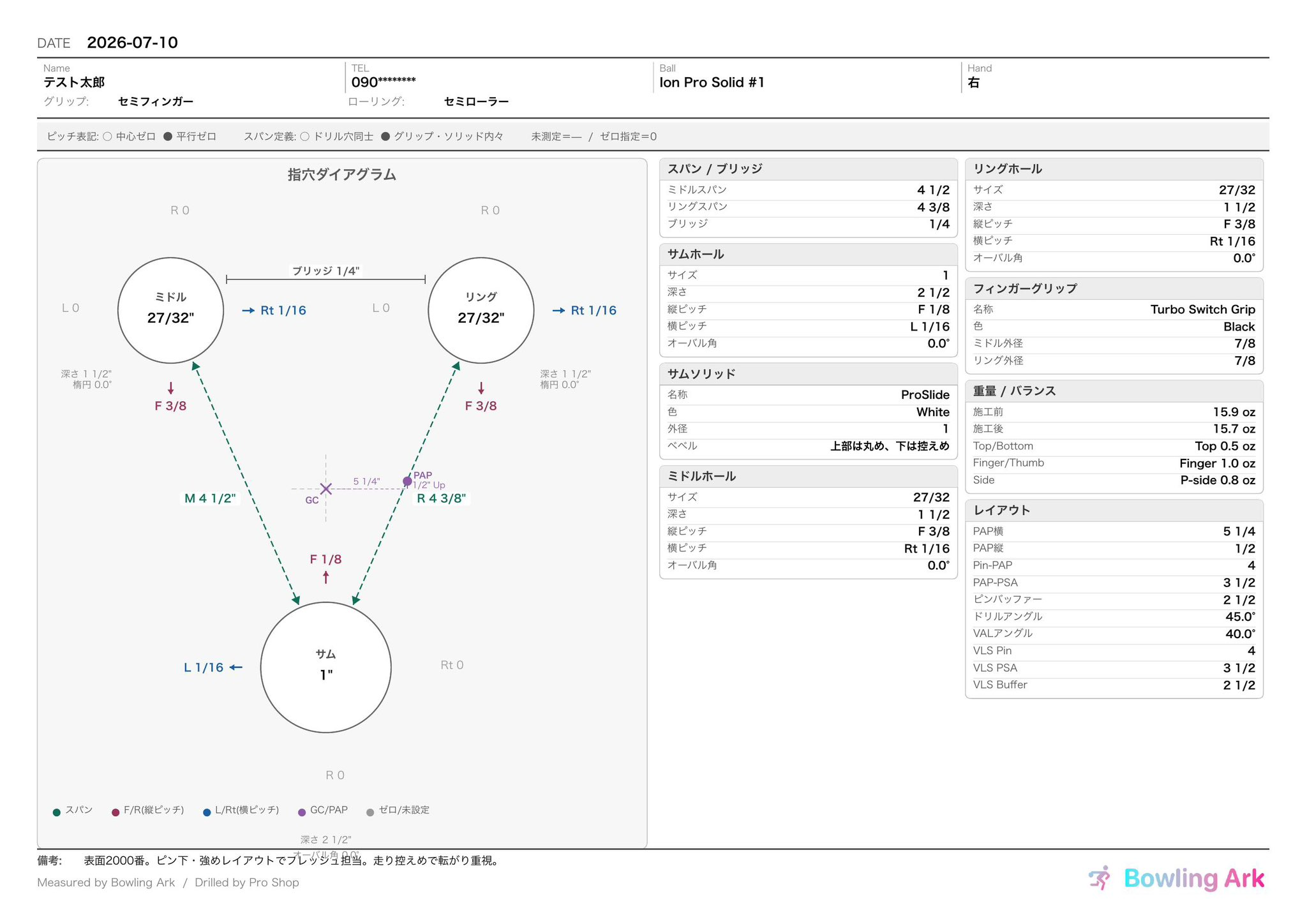Click the ベベル value 上部は丸め、下は控えめ
Viewport: 1307px width, 924px height.
[890, 446]
